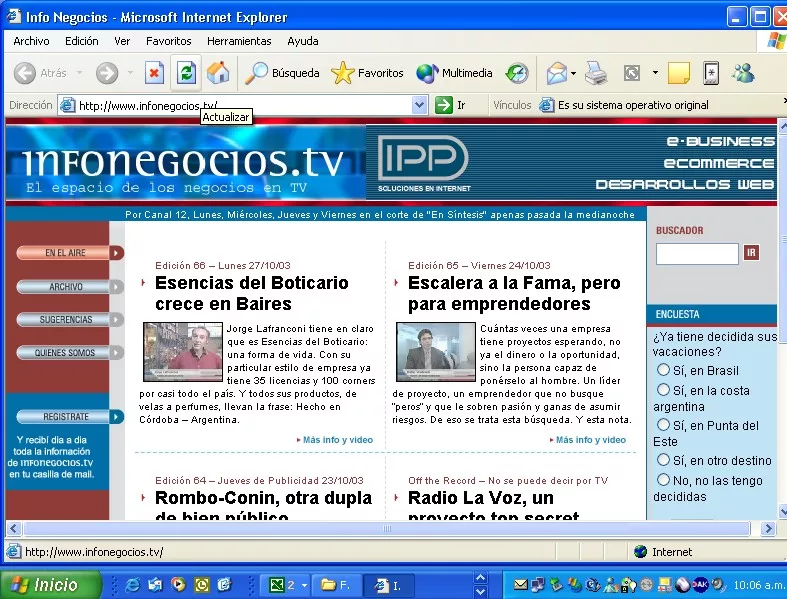Open the Forward button history dropdown

coord(128,73)
